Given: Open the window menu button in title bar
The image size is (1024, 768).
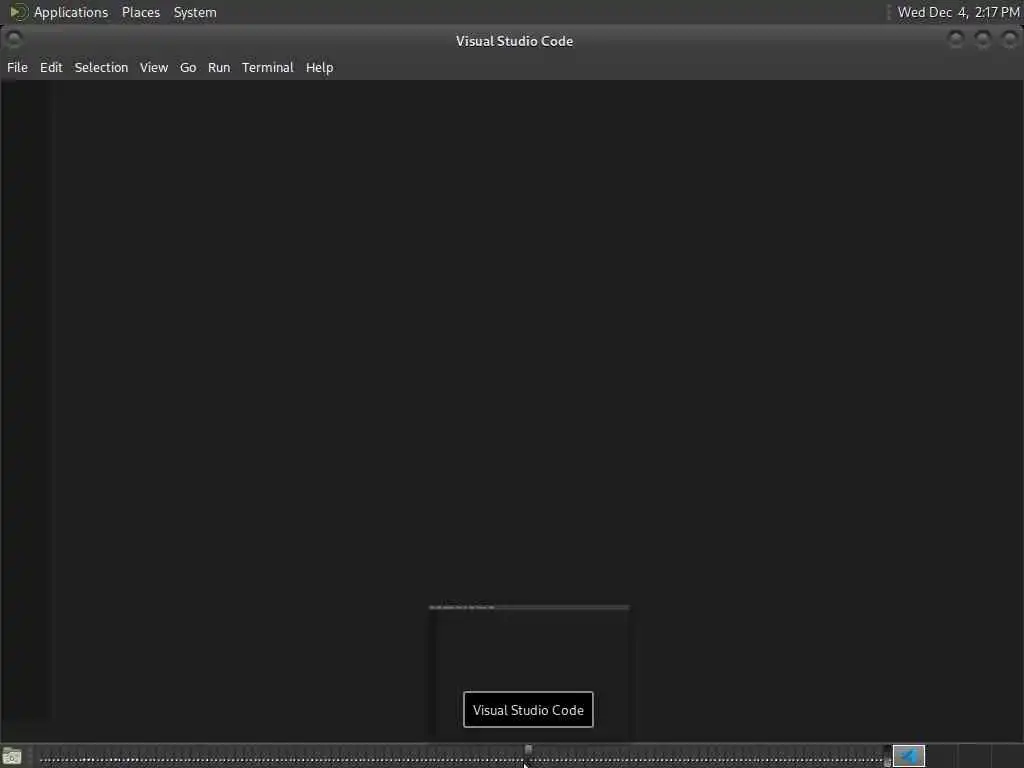Looking at the screenshot, I should click(14, 40).
